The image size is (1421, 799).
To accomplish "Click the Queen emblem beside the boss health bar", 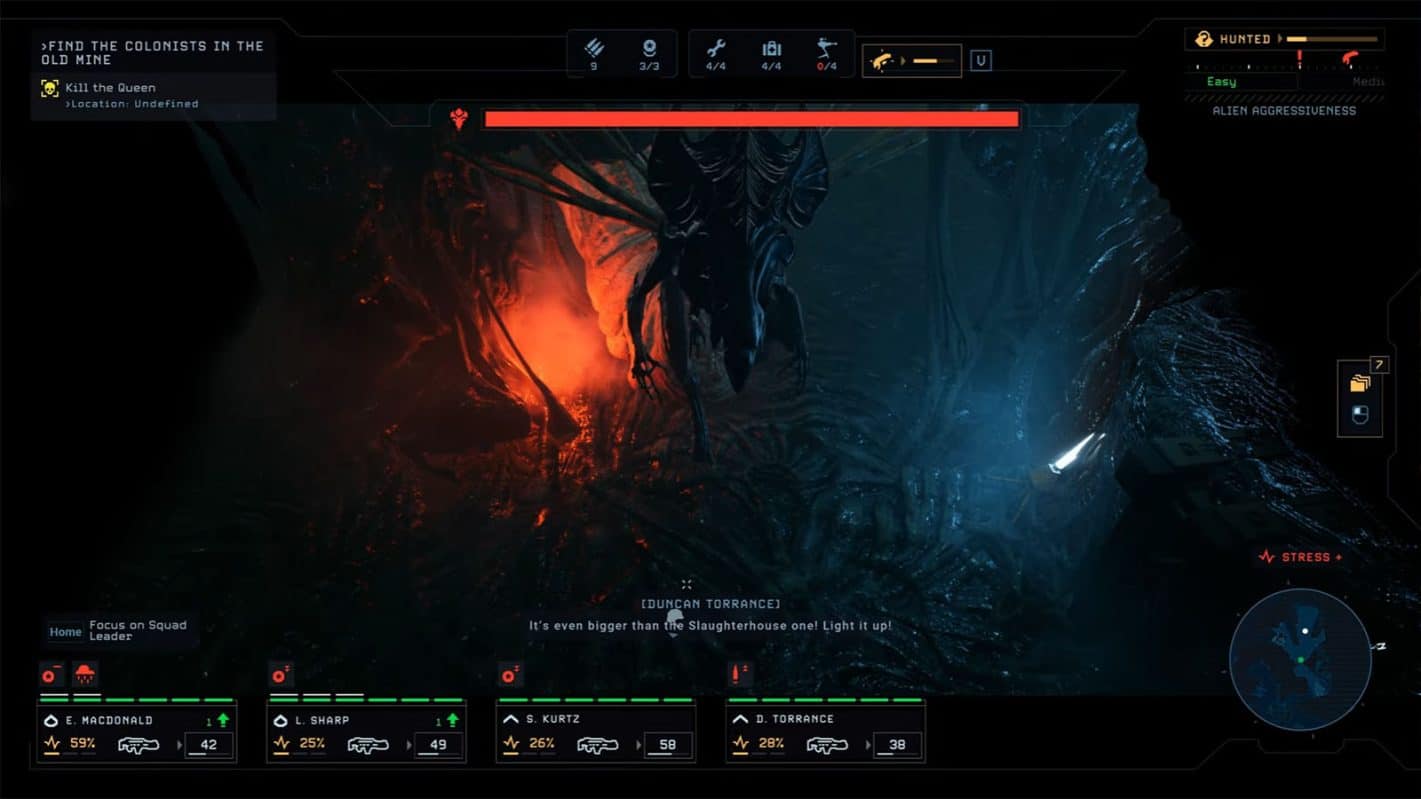I will 459,119.
